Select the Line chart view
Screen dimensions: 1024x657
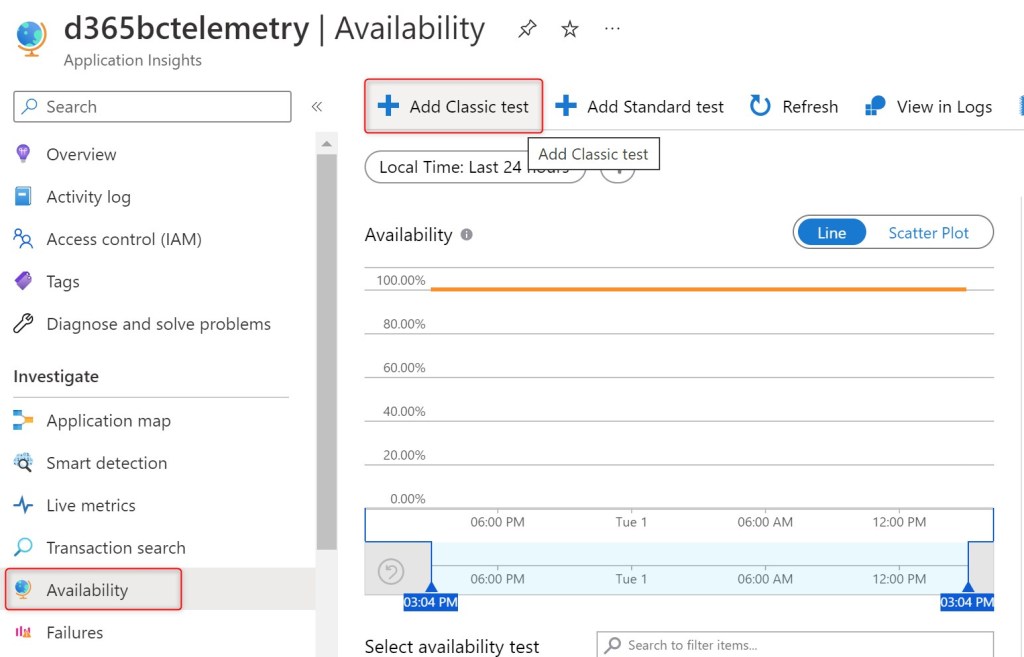[x=831, y=233]
